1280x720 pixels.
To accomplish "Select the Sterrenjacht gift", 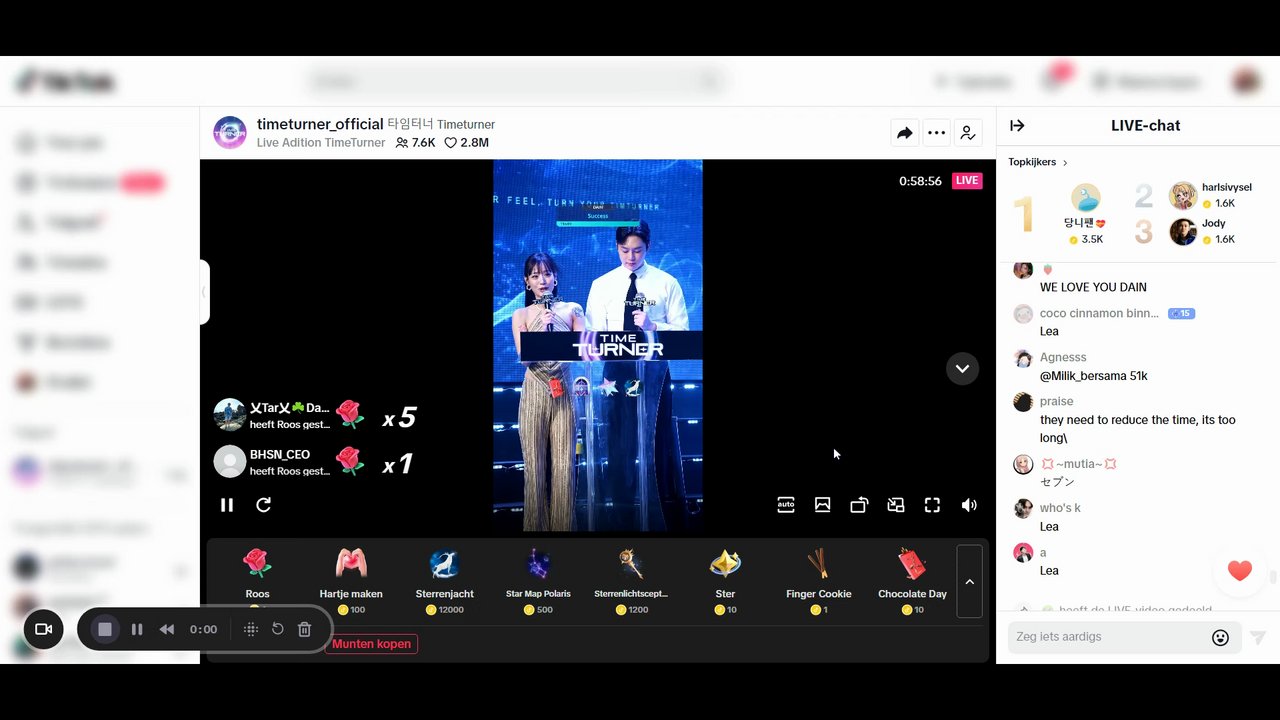I will [x=444, y=579].
